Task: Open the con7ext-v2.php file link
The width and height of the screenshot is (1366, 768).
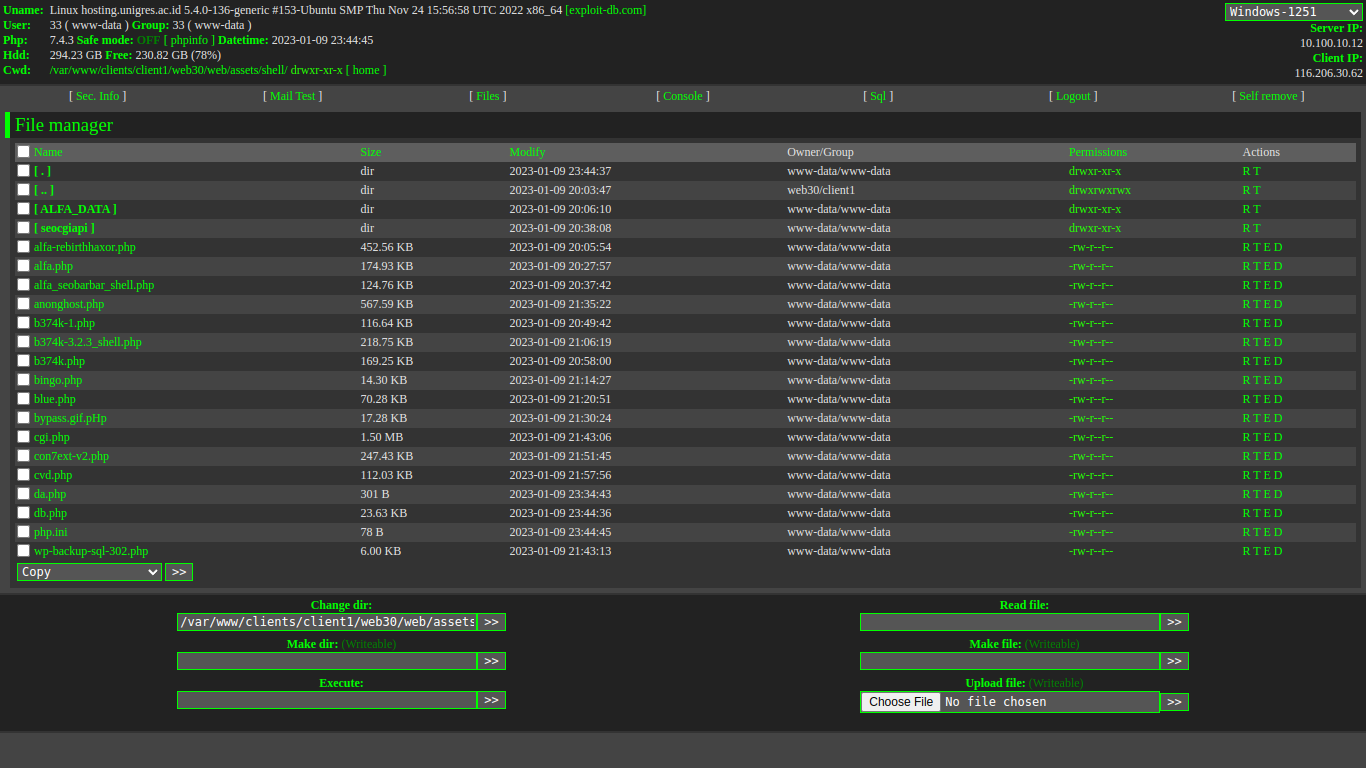Action: click(71, 456)
